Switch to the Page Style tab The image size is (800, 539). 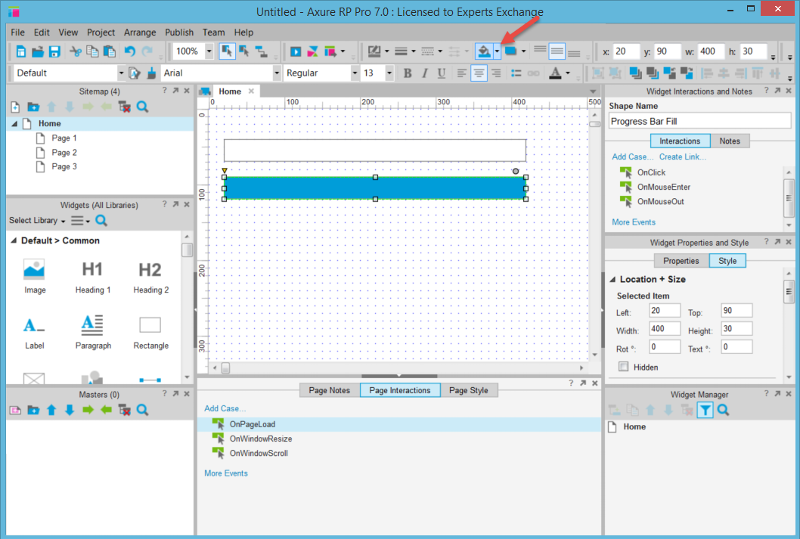467,390
